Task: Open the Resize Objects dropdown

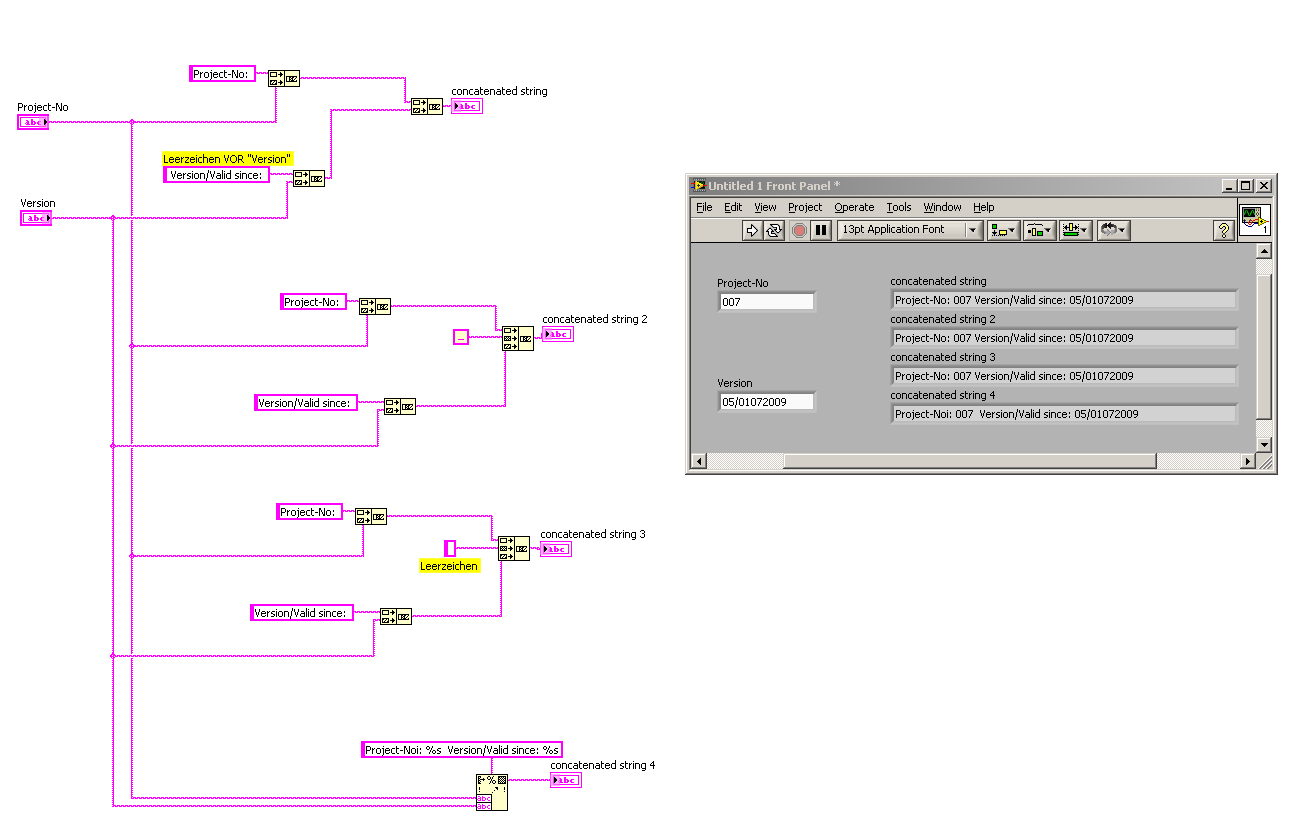Action: pos(1076,230)
